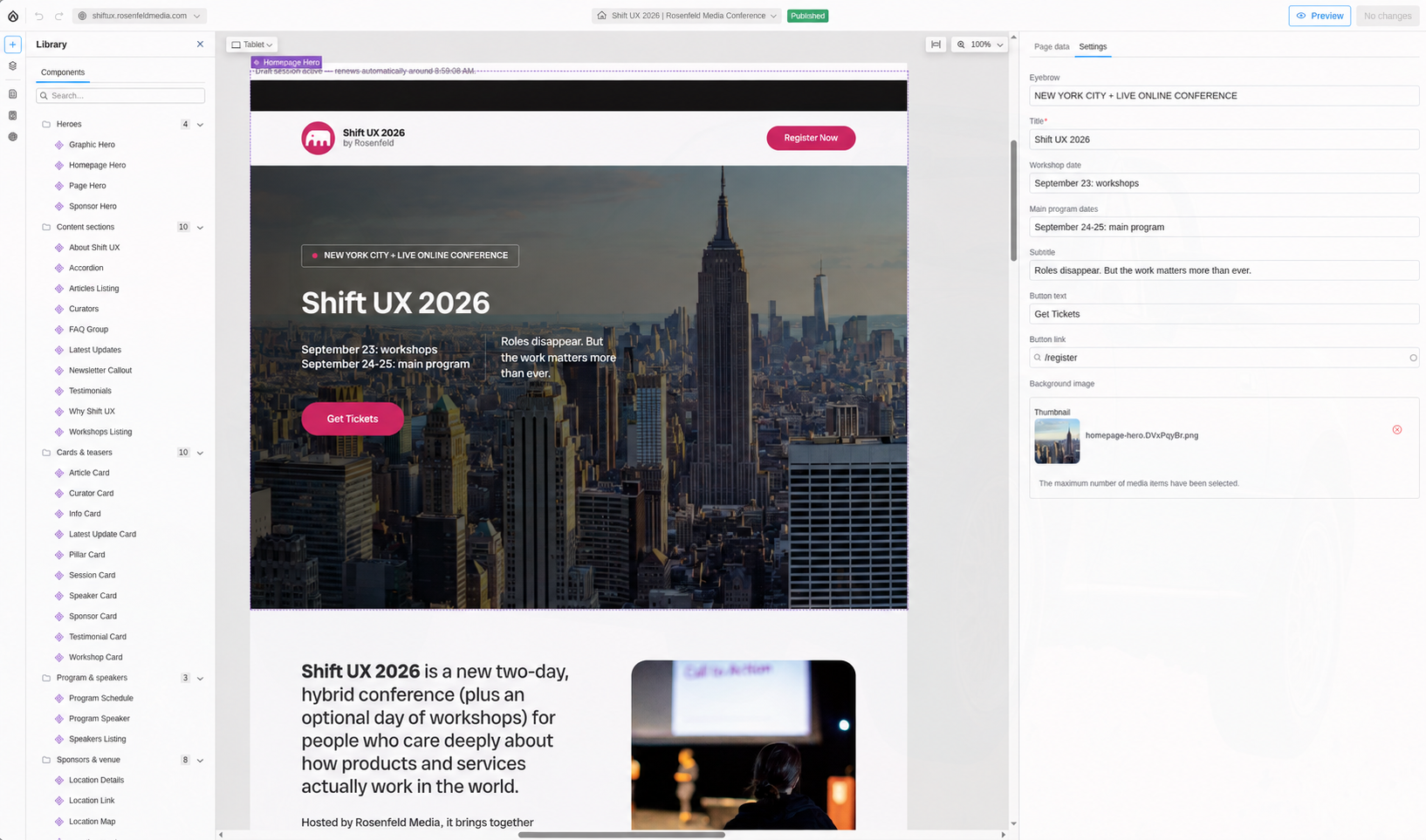Click the Eyebrow input field
Image resolution: width=1426 pixels, height=840 pixels.
[1224, 96]
